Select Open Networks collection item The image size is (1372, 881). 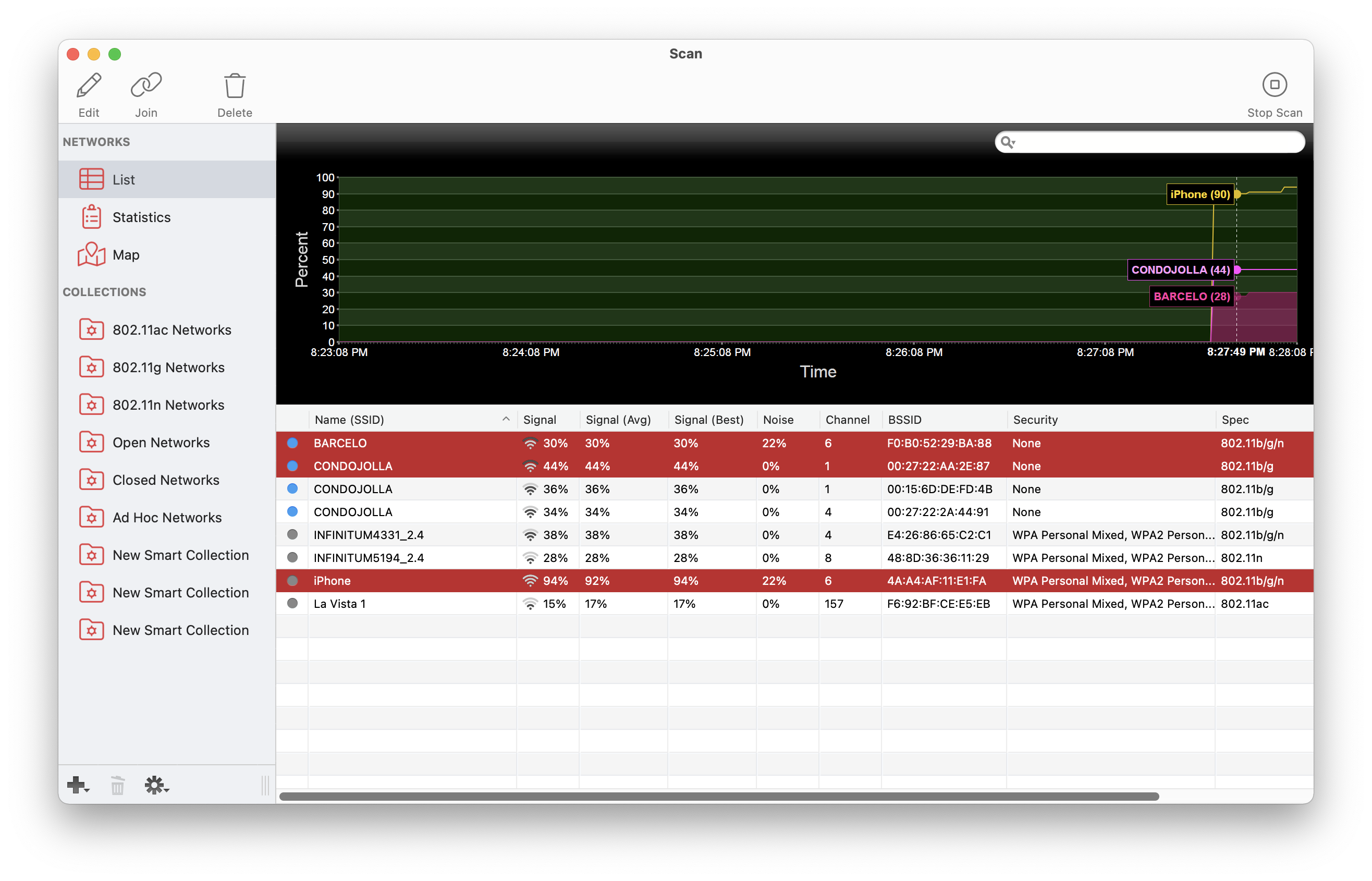pos(161,443)
